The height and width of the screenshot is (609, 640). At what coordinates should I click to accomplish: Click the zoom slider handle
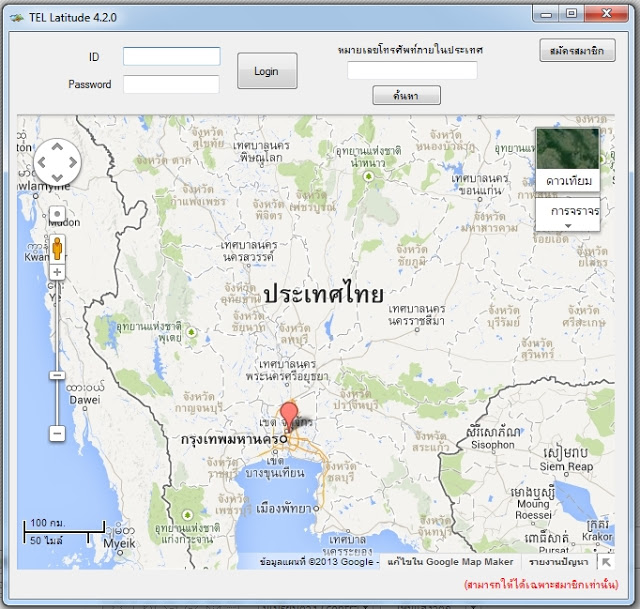57,375
